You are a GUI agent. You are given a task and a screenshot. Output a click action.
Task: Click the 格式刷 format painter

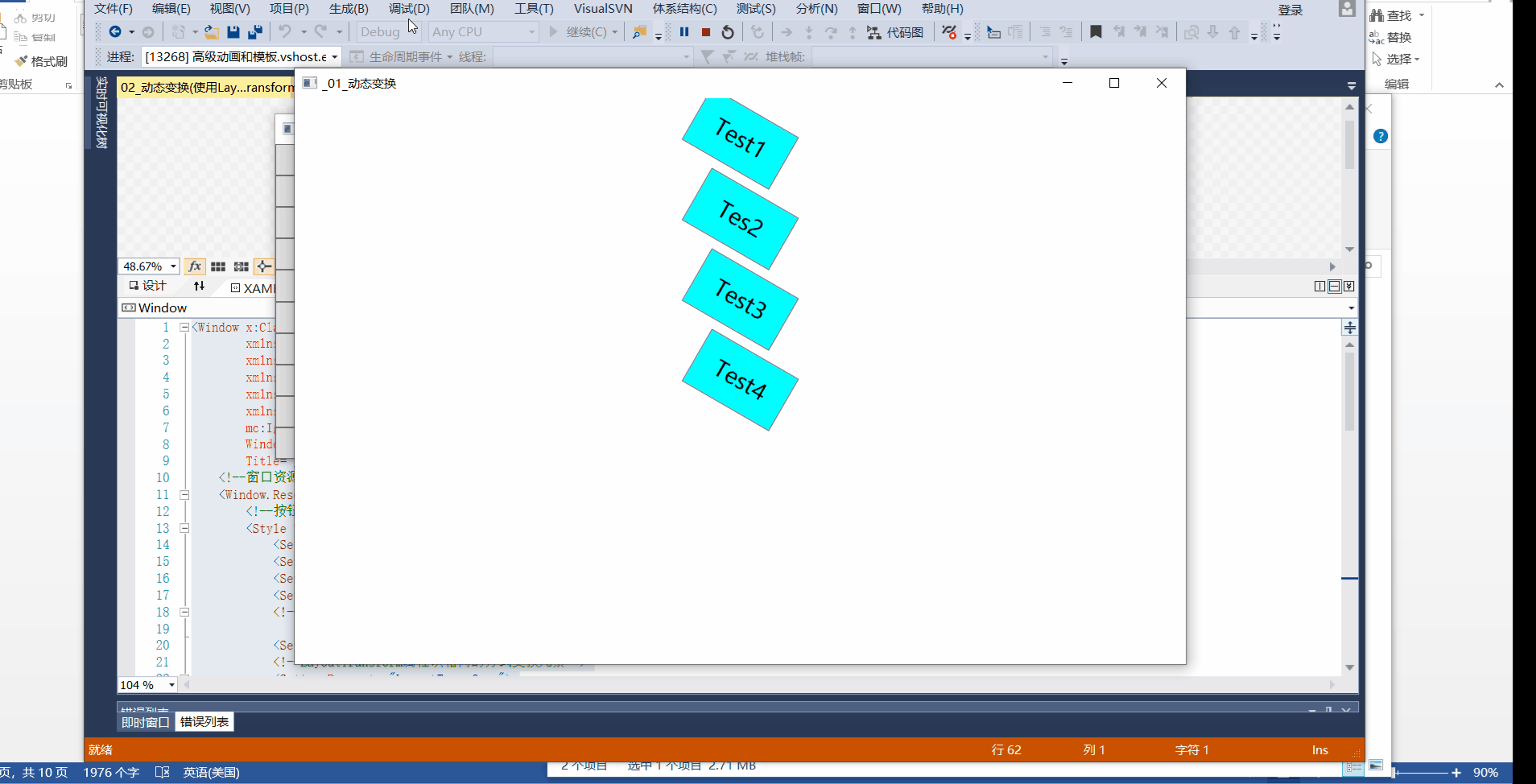coord(41,61)
